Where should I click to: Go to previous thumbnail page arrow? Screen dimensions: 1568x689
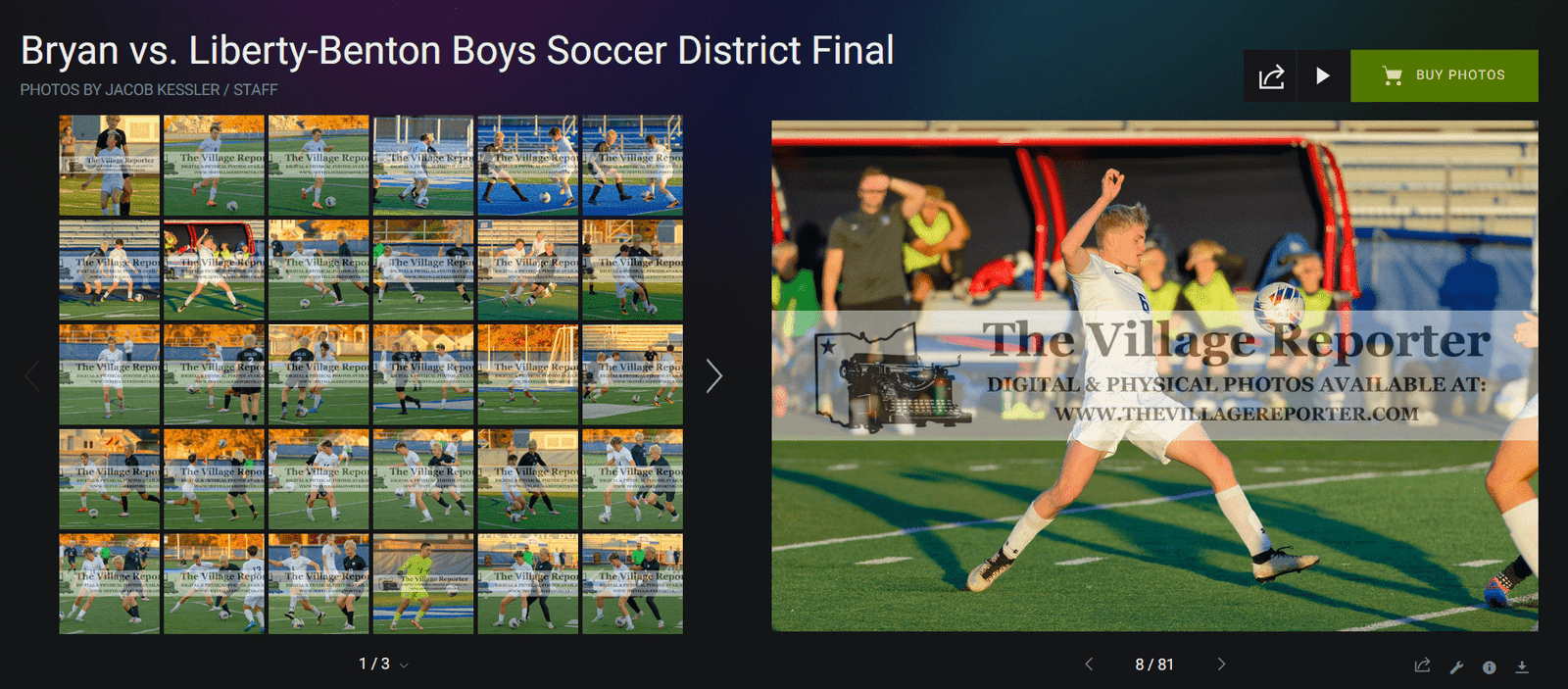click(x=32, y=375)
